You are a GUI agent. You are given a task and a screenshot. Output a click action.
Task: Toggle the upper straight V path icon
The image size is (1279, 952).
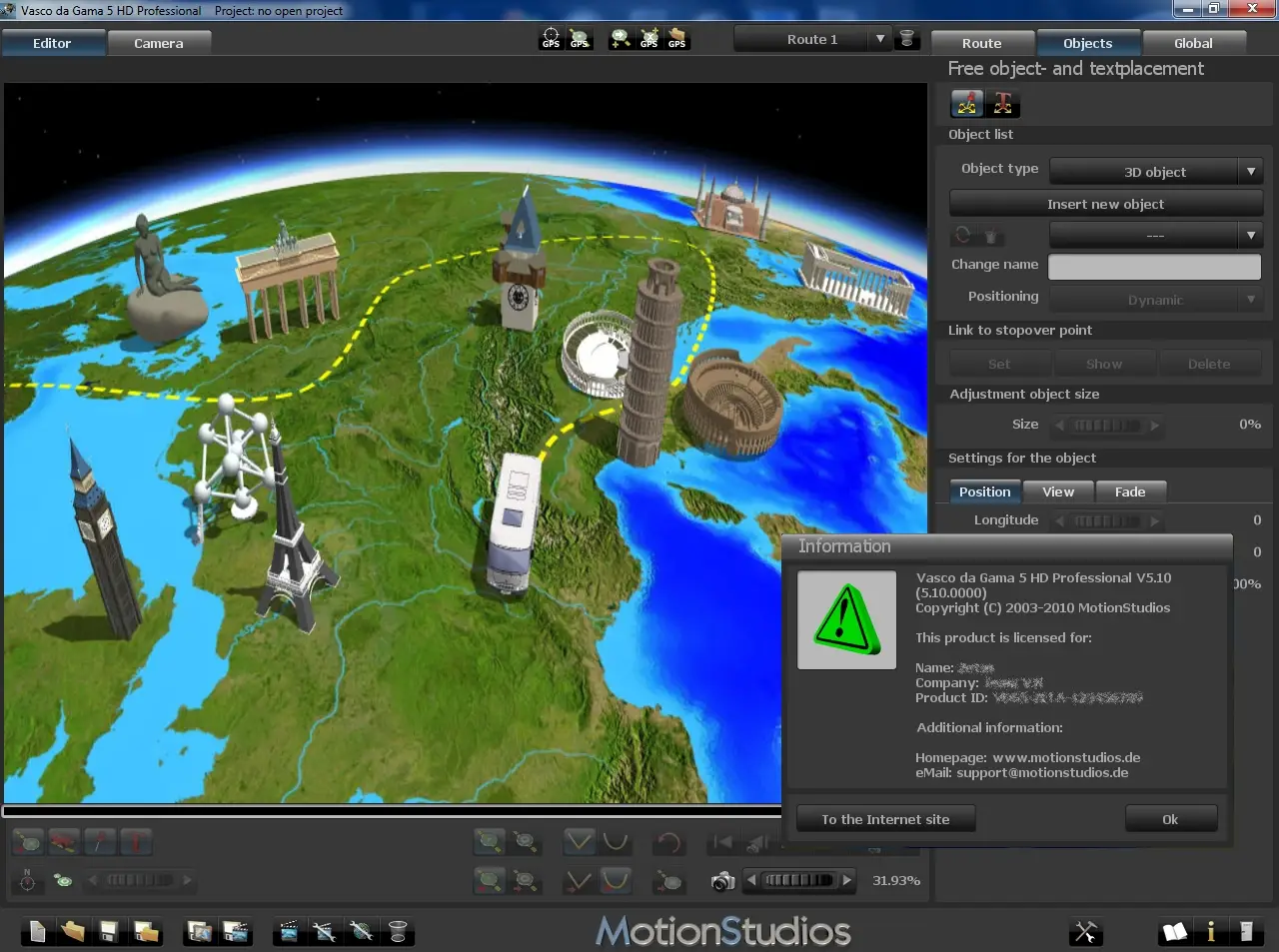point(580,842)
